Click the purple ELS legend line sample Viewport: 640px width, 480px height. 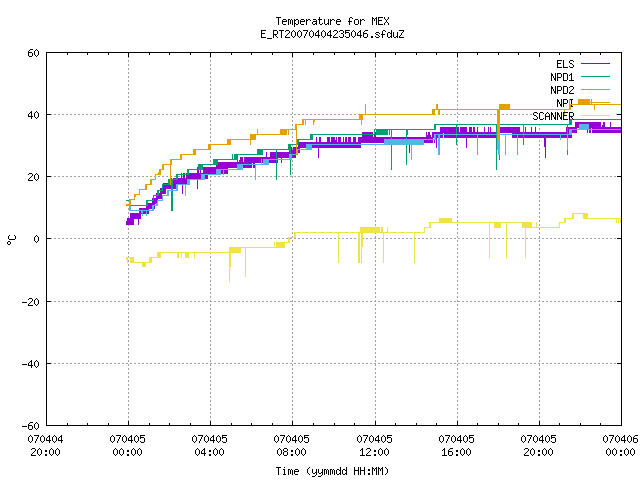[595, 64]
